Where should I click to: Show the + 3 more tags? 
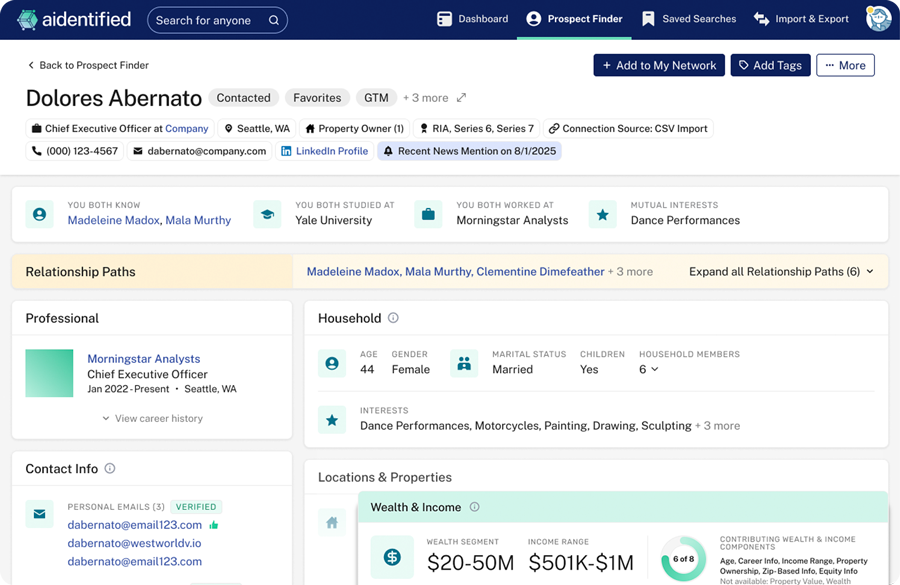(425, 98)
